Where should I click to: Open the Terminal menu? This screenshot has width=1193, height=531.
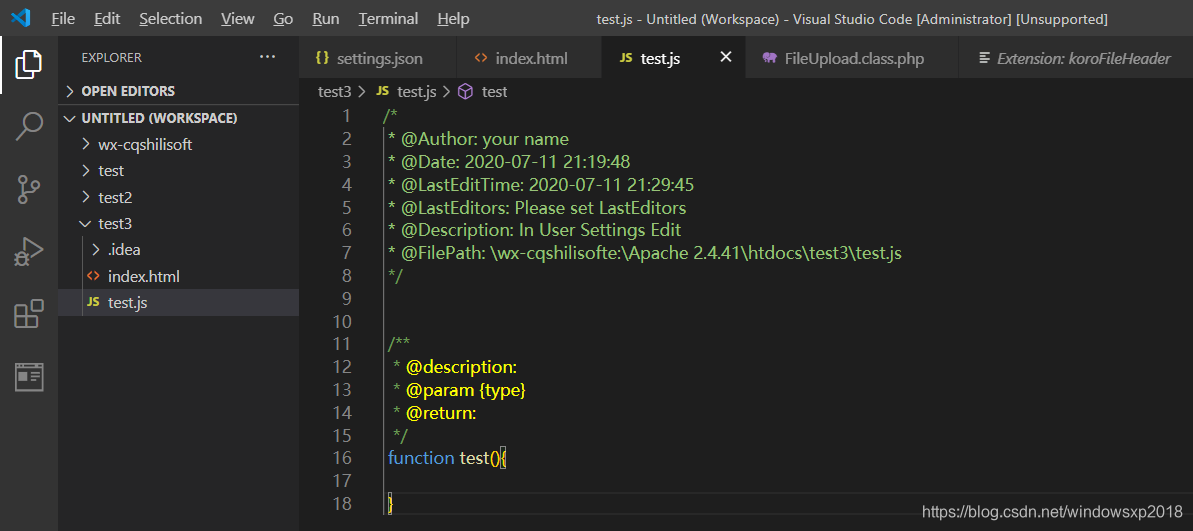coord(388,19)
